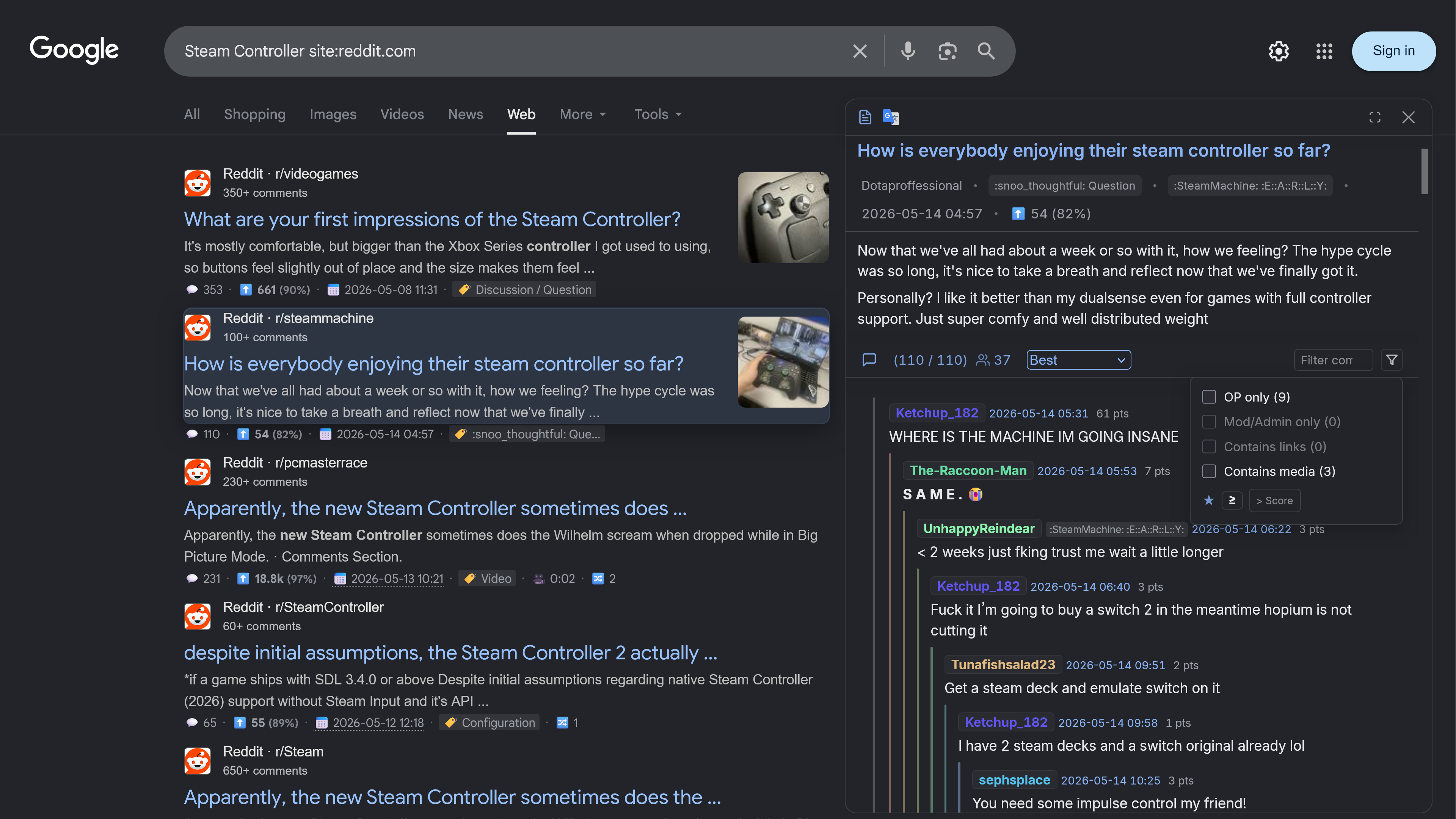Click the :snoo_thoughtful: Question flair in panel
Viewport: 1456px width, 819px height.
point(1065,185)
